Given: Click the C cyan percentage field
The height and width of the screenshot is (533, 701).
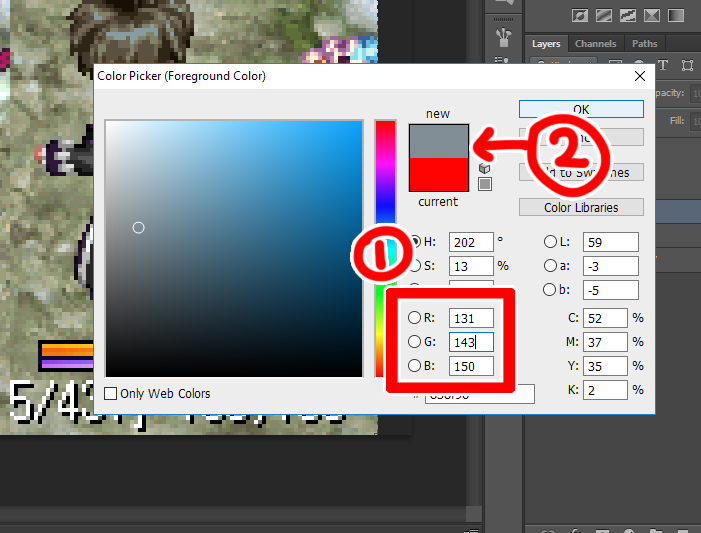Looking at the screenshot, I should pos(605,318).
